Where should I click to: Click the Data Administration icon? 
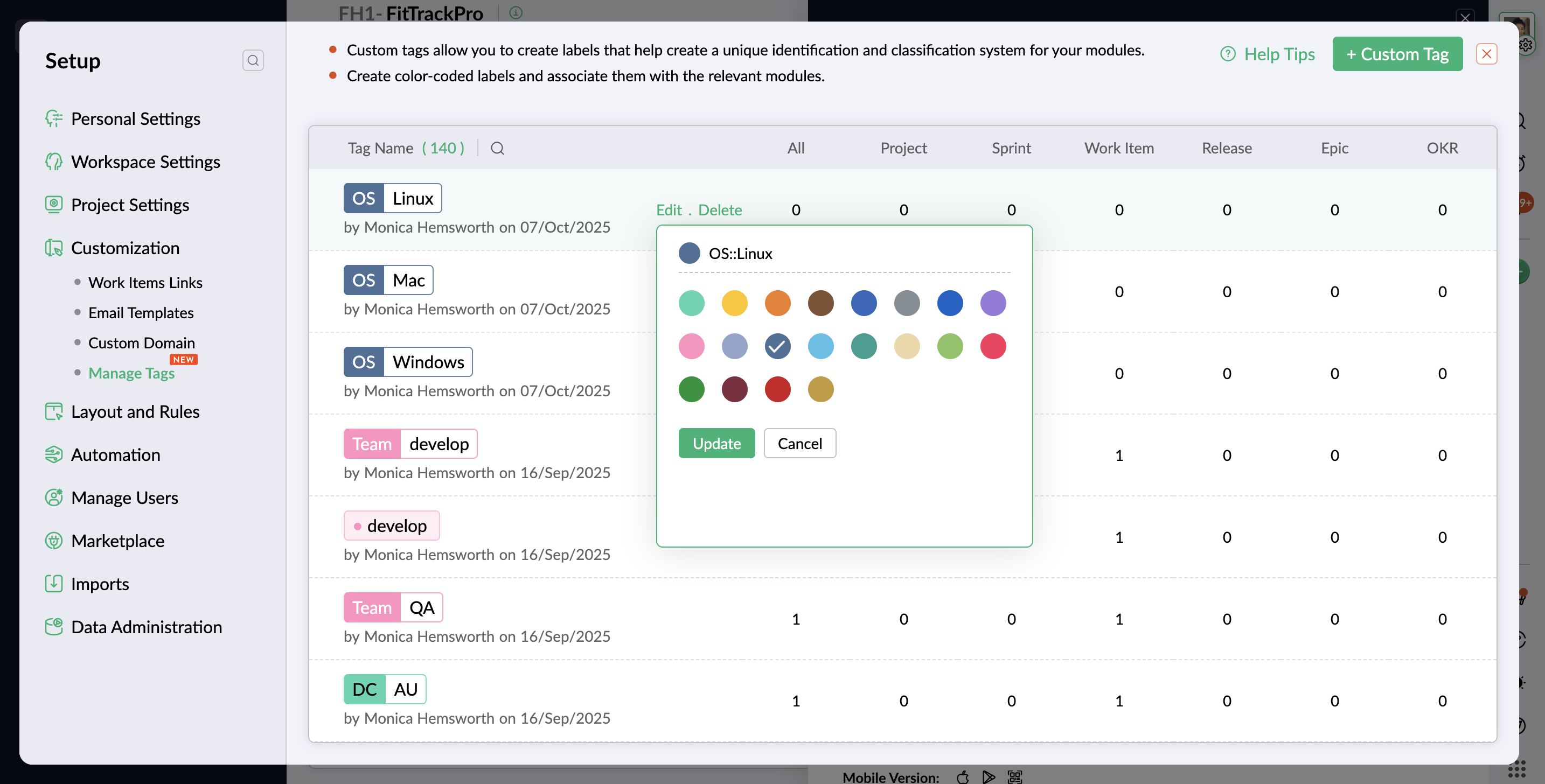click(53, 626)
